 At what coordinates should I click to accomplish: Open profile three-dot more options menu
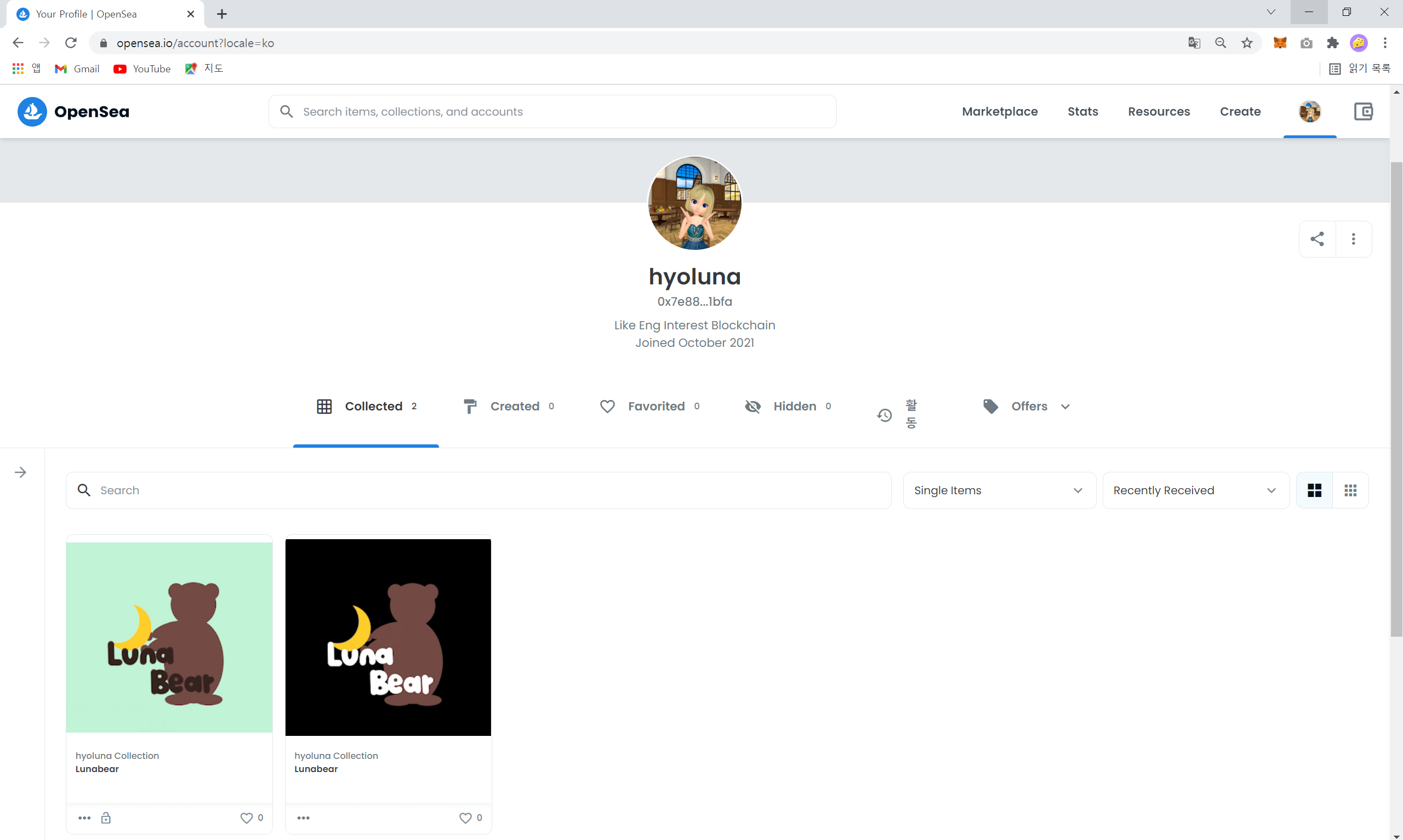[x=1353, y=239]
